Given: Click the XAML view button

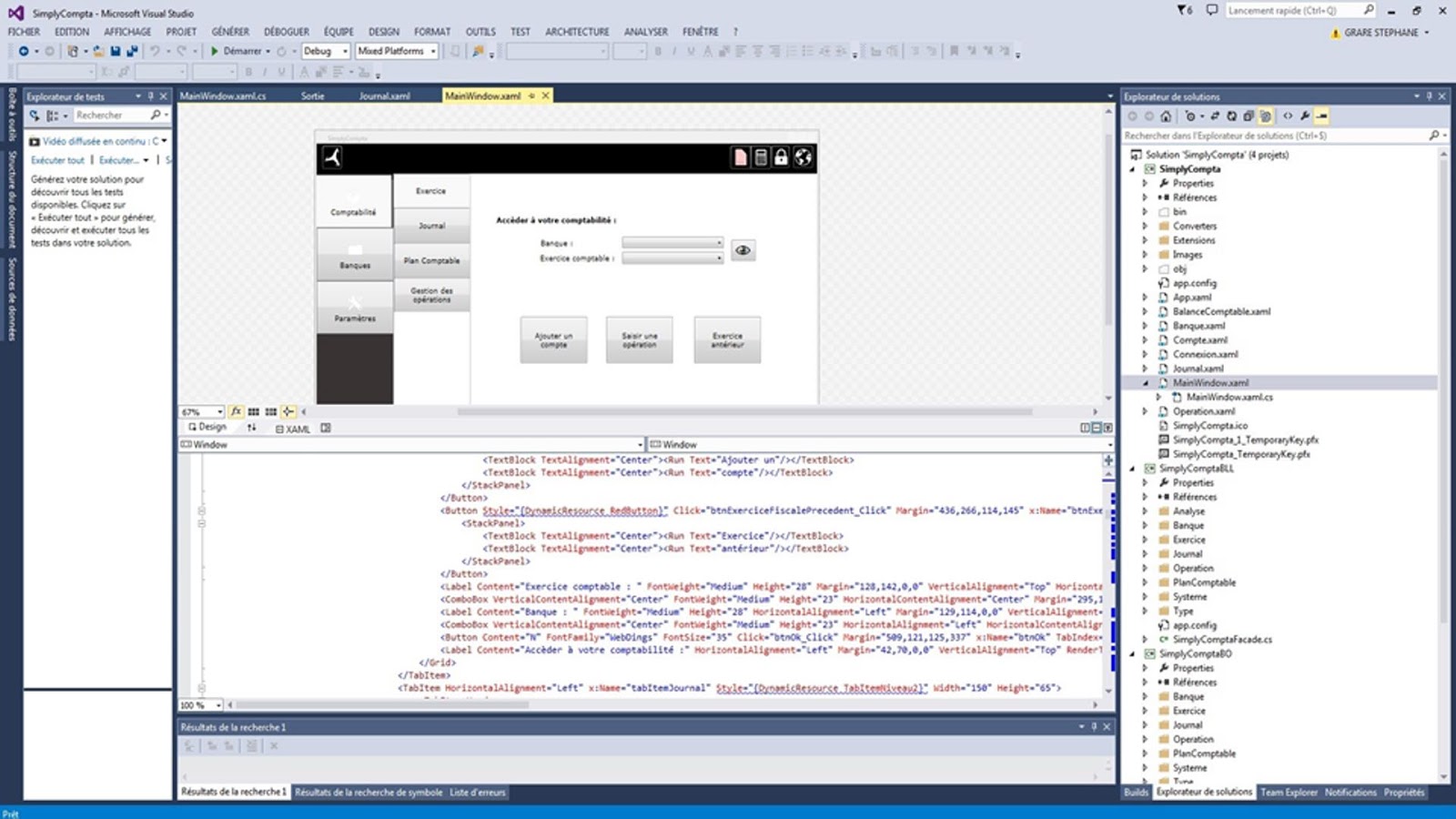Looking at the screenshot, I should tap(293, 429).
